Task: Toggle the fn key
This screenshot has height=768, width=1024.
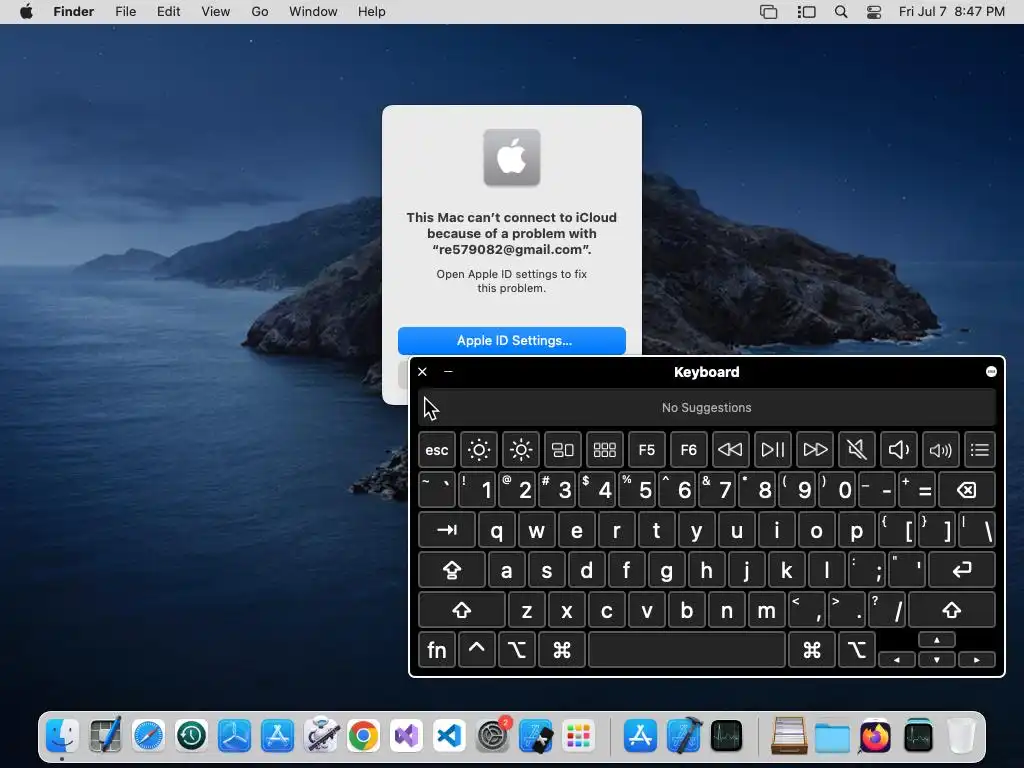Action: (x=436, y=650)
